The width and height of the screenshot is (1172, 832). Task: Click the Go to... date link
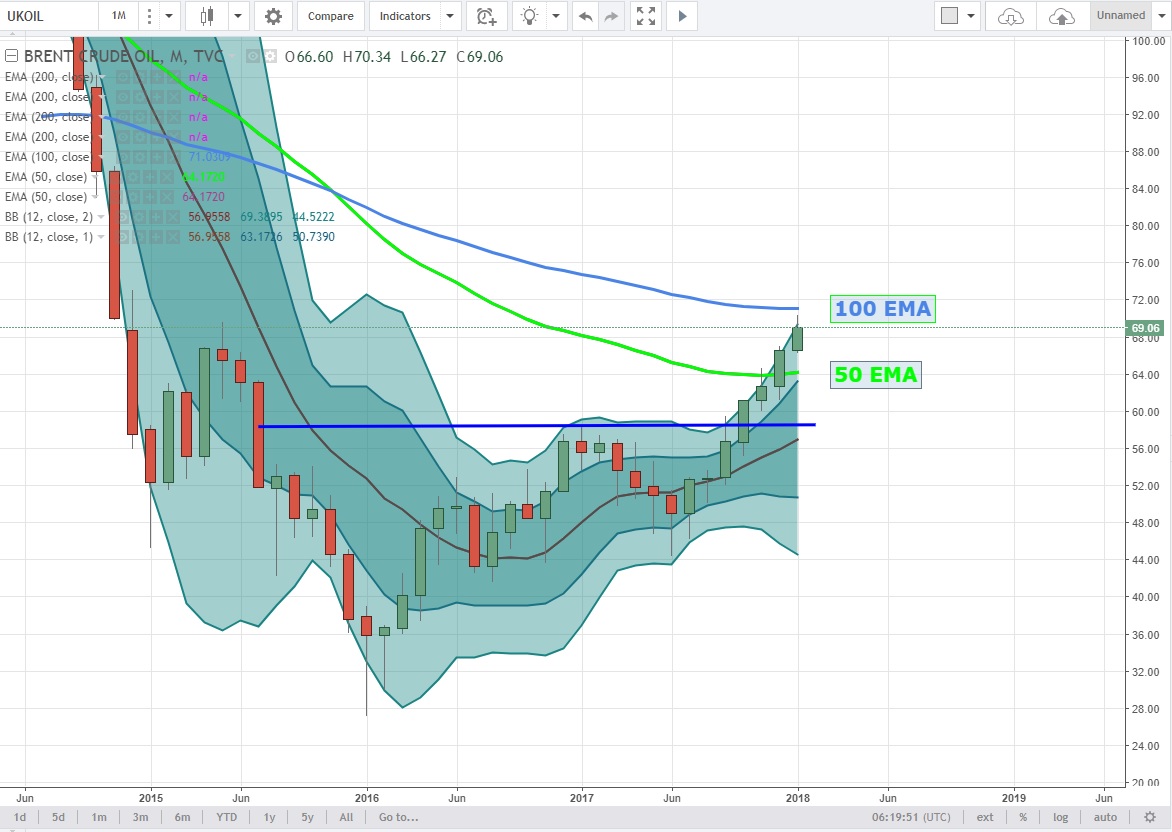[398, 817]
